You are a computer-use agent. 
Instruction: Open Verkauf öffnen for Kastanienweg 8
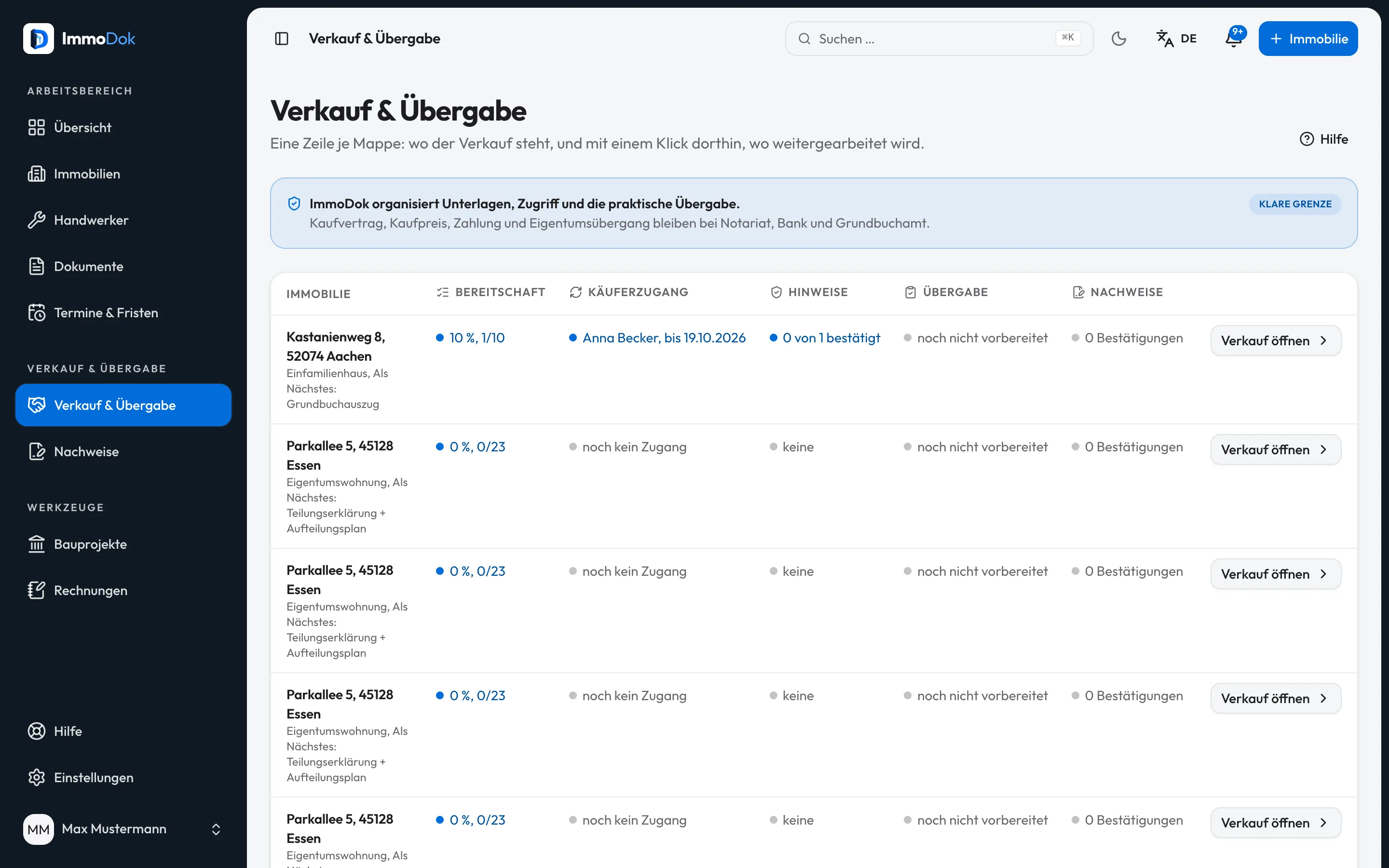[x=1275, y=340]
